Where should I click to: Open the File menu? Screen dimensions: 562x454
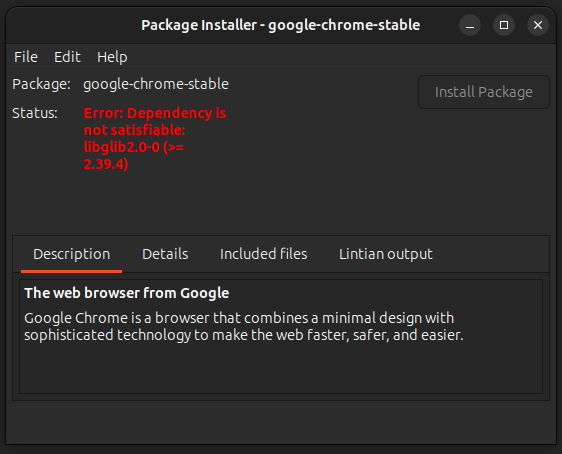pyautogui.click(x=26, y=57)
